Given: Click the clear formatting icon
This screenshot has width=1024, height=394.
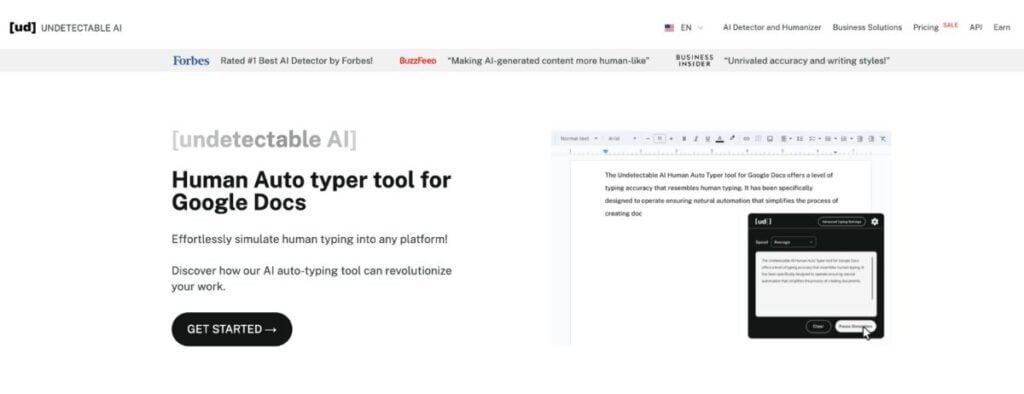Looking at the screenshot, I should [883, 139].
